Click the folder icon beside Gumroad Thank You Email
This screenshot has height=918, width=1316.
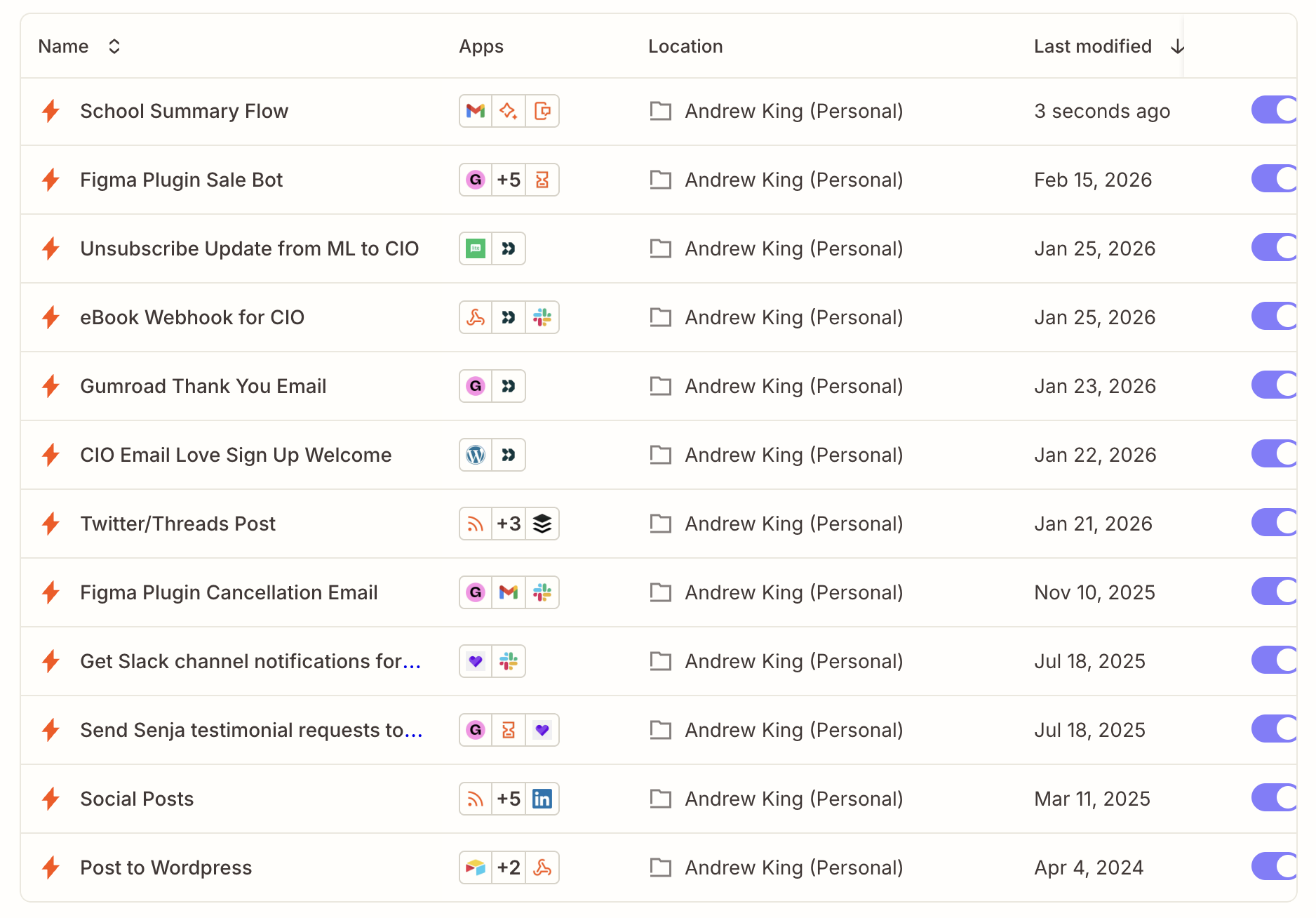point(660,386)
